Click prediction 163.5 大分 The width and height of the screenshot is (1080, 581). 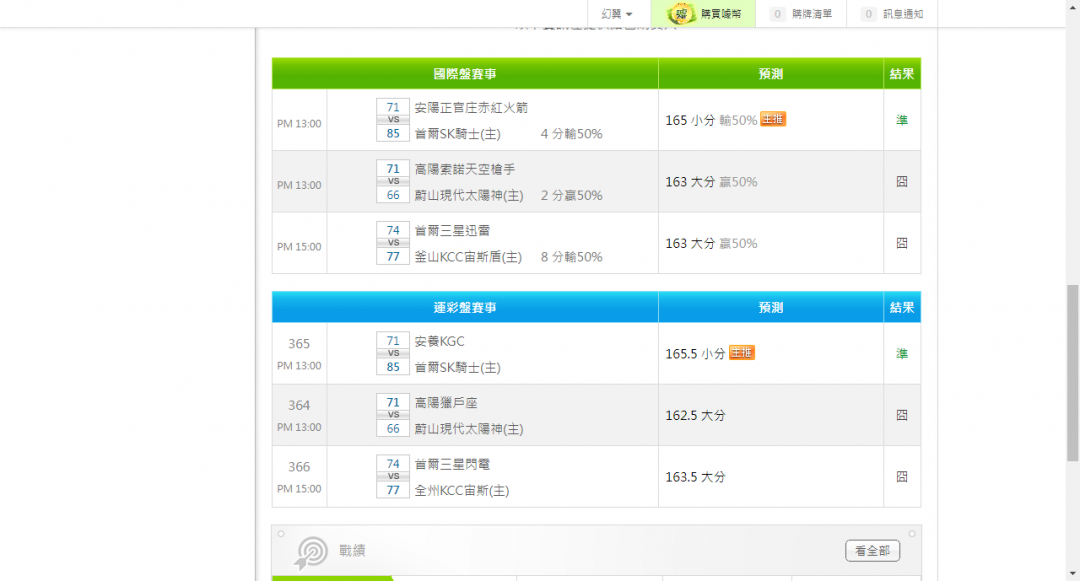pos(695,477)
